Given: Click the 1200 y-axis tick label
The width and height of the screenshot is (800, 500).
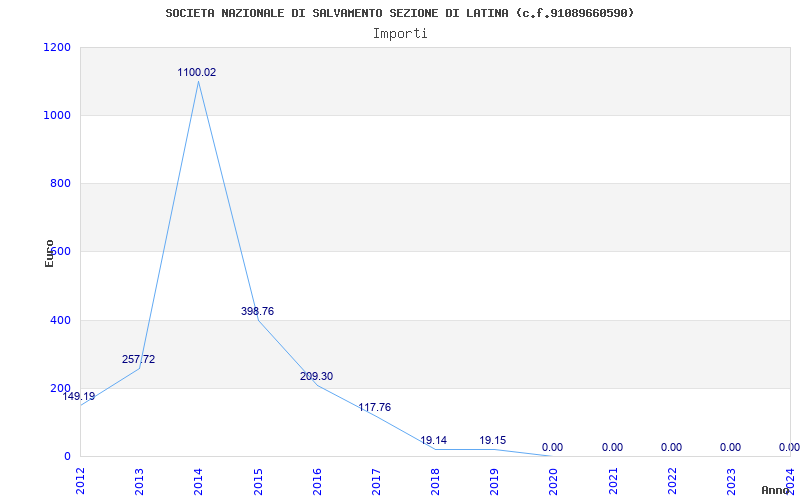Looking at the screenshot, I should (57, 47).
